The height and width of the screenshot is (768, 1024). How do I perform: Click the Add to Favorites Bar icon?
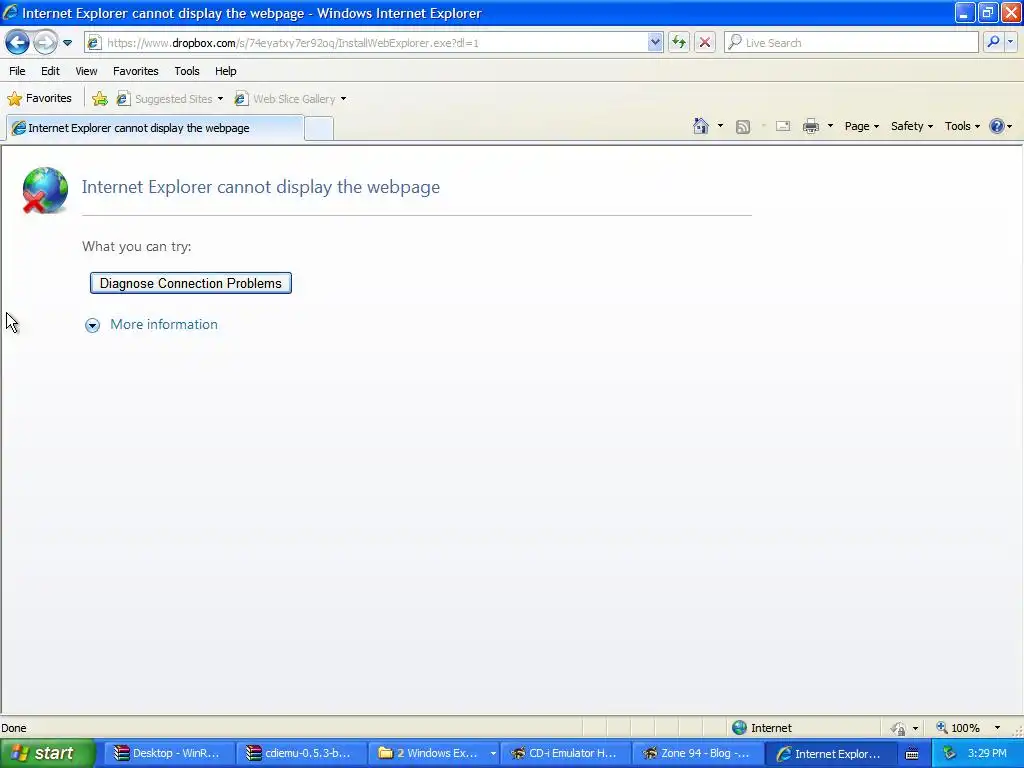tap(100, 99)
